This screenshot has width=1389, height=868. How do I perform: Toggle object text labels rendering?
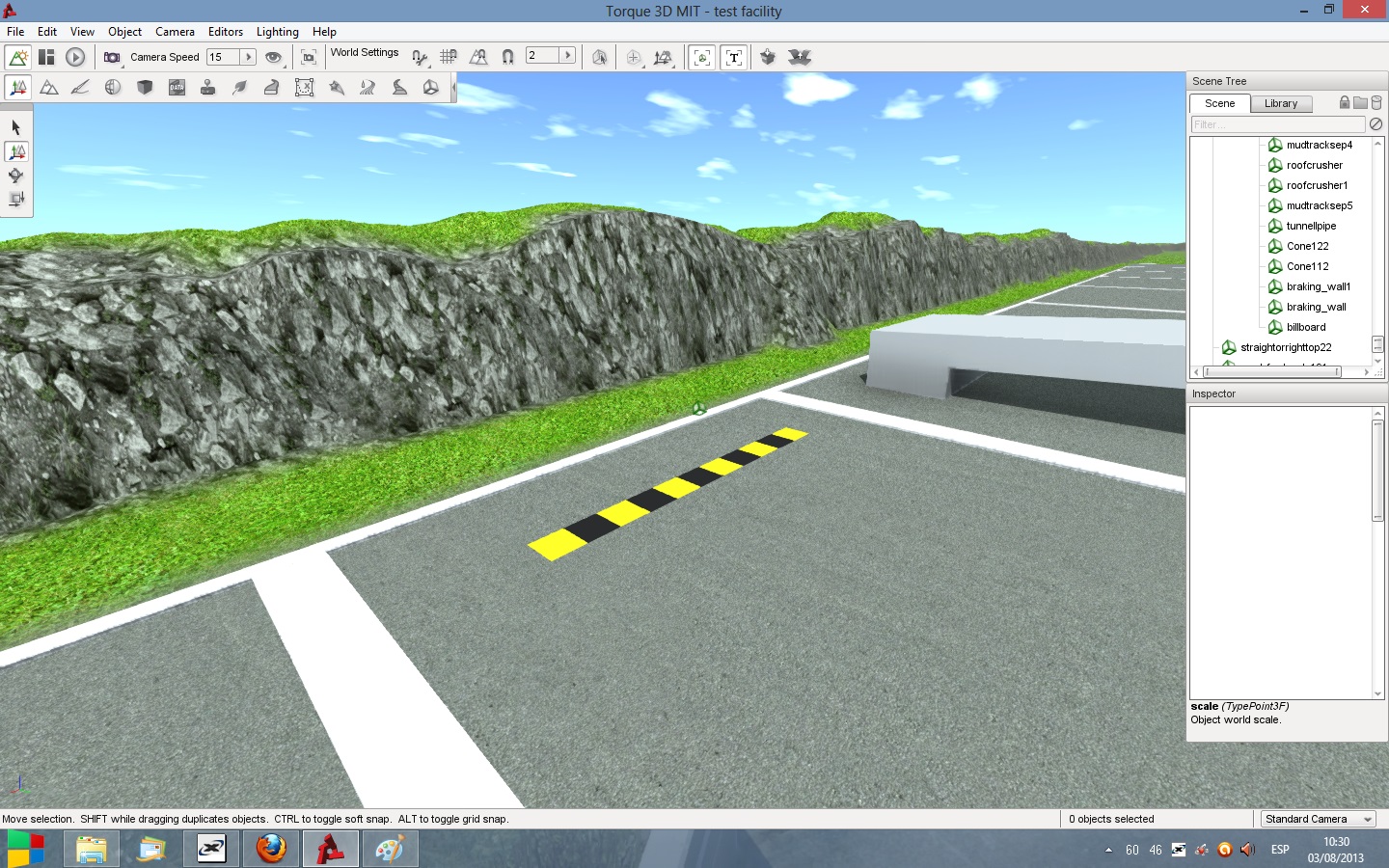[x=734, y=57]
